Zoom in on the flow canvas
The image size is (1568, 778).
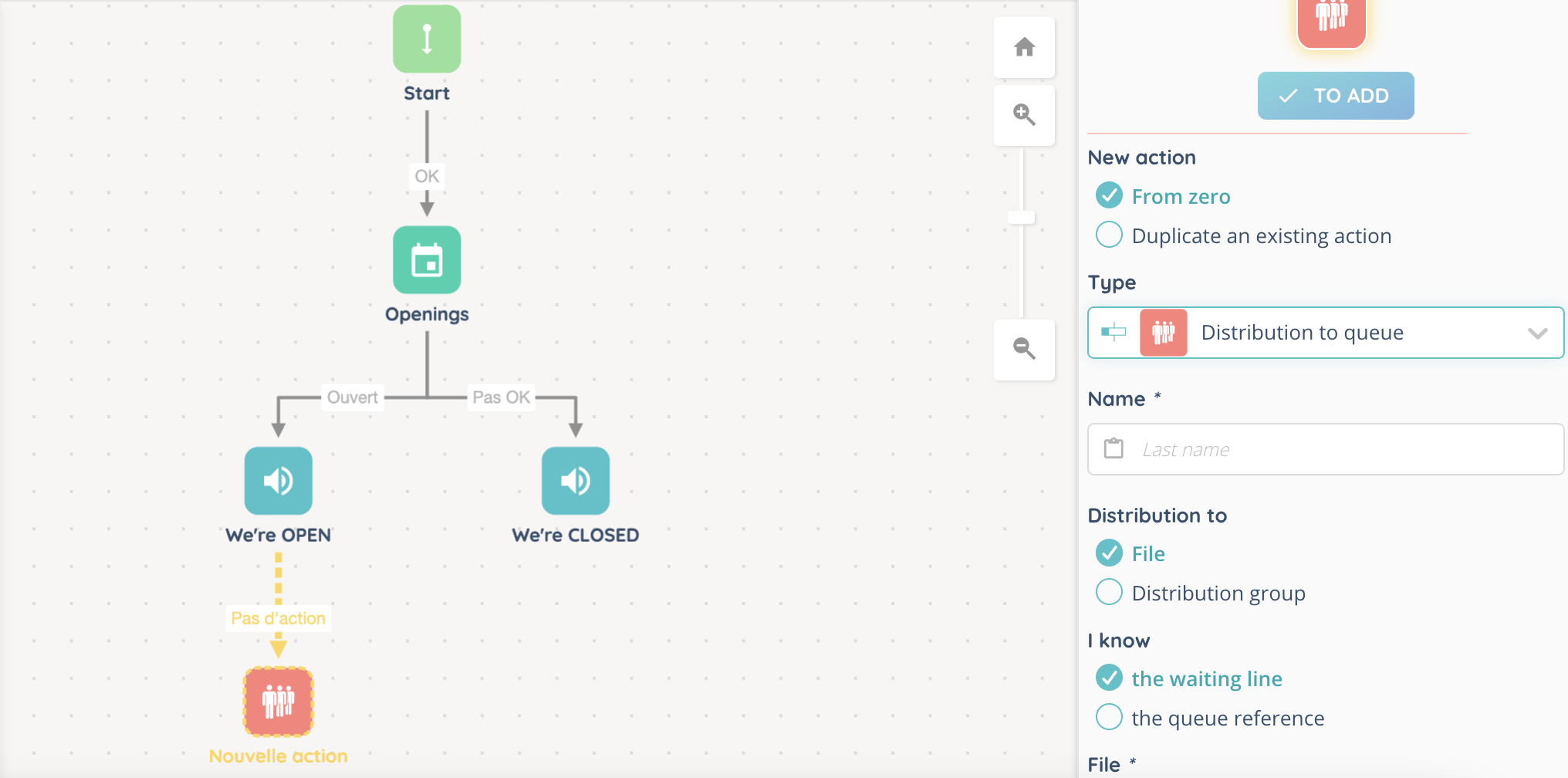(x=1024, y=115)
